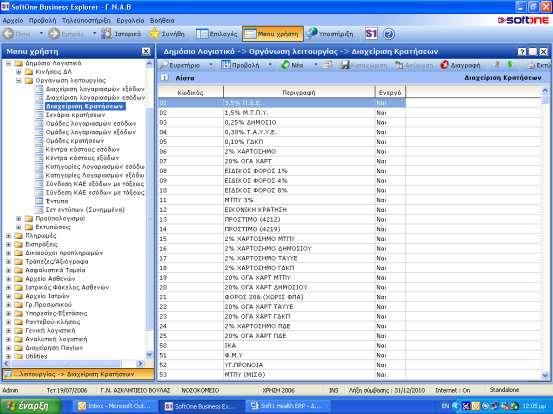Select Ομάδες κρατήσεων tree item
The image size is (553, 414).
point(75,141)
